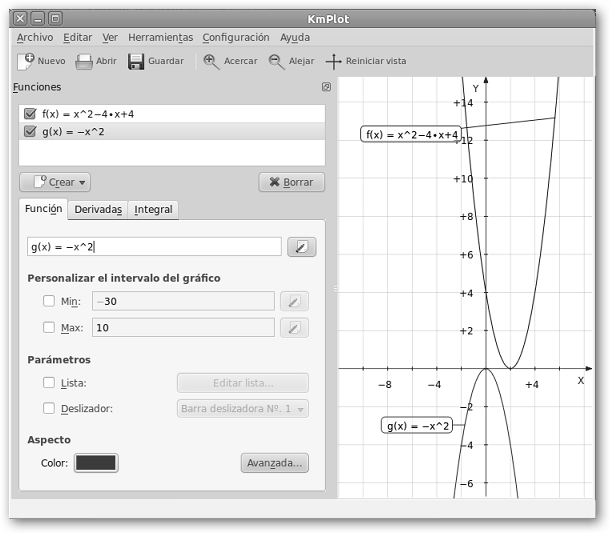
Task: Zoom out with the Alejar tool
Action: point(276,61)
